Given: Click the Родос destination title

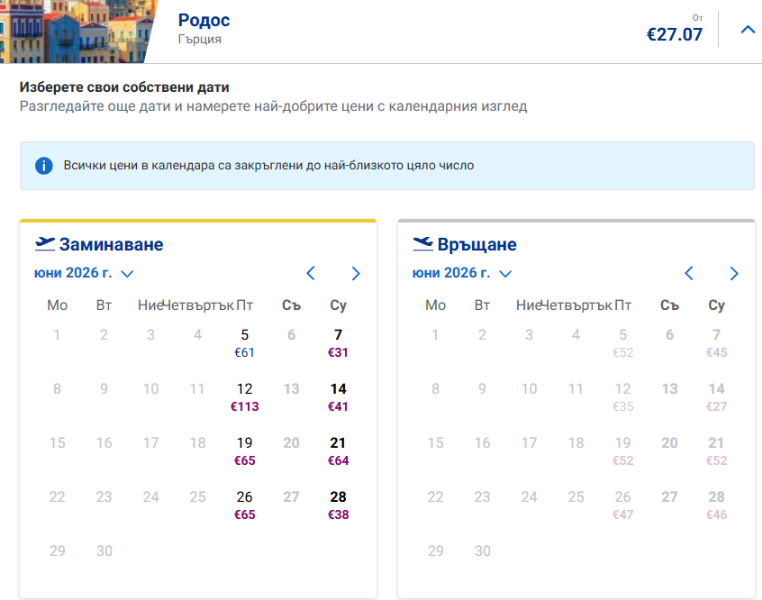Looking at the screenshot, I should (x=204, y=20).
